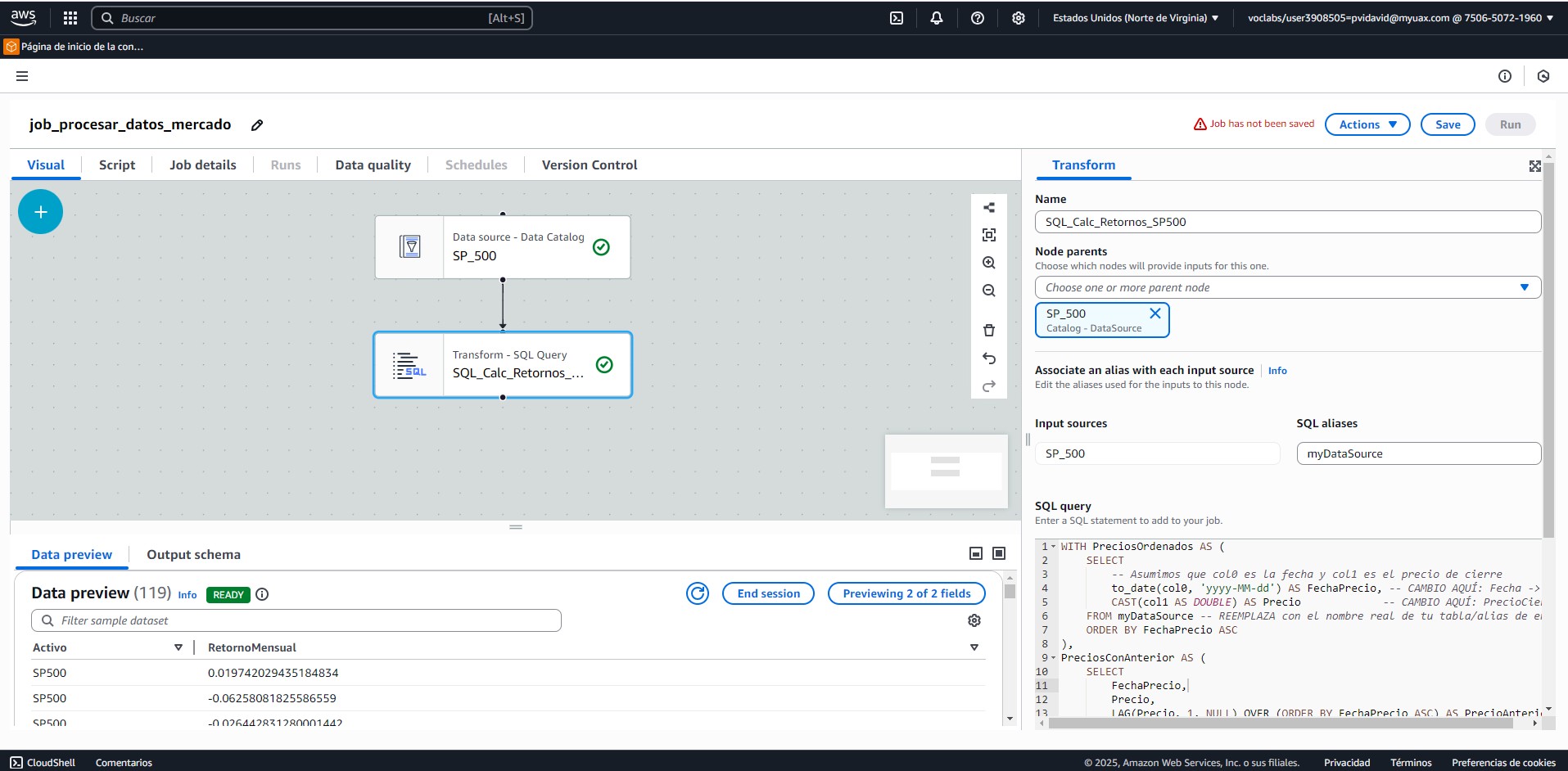Open CloudShell in the footer
Image resolution: width=1568 pixels, height=771 pixels.
point(43,762)
